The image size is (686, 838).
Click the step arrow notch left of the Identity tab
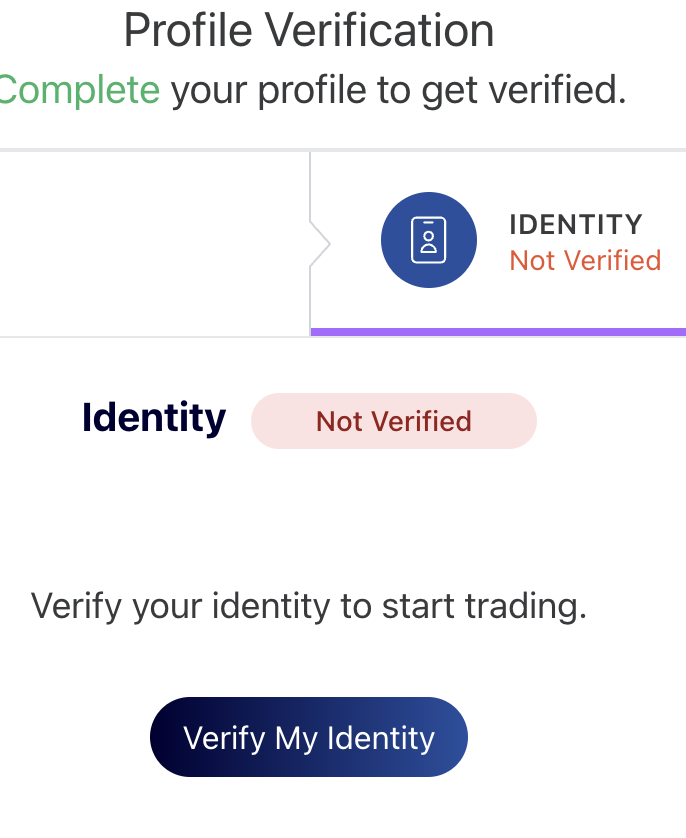click(x=320, y=243)
